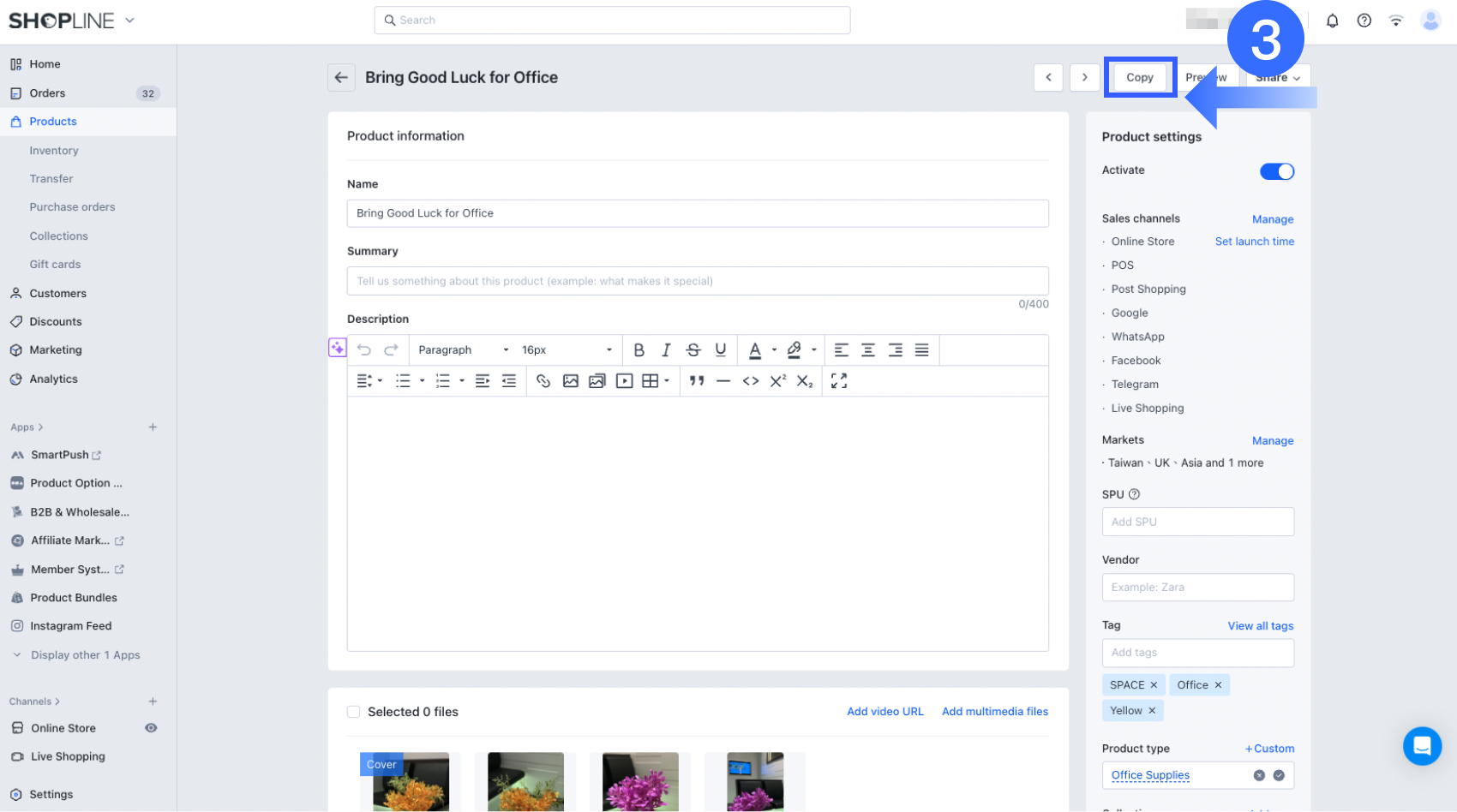Open Discounts from the sidebar
The height and width of the screenshot is (812, 1457).
(x=55, y=321)
